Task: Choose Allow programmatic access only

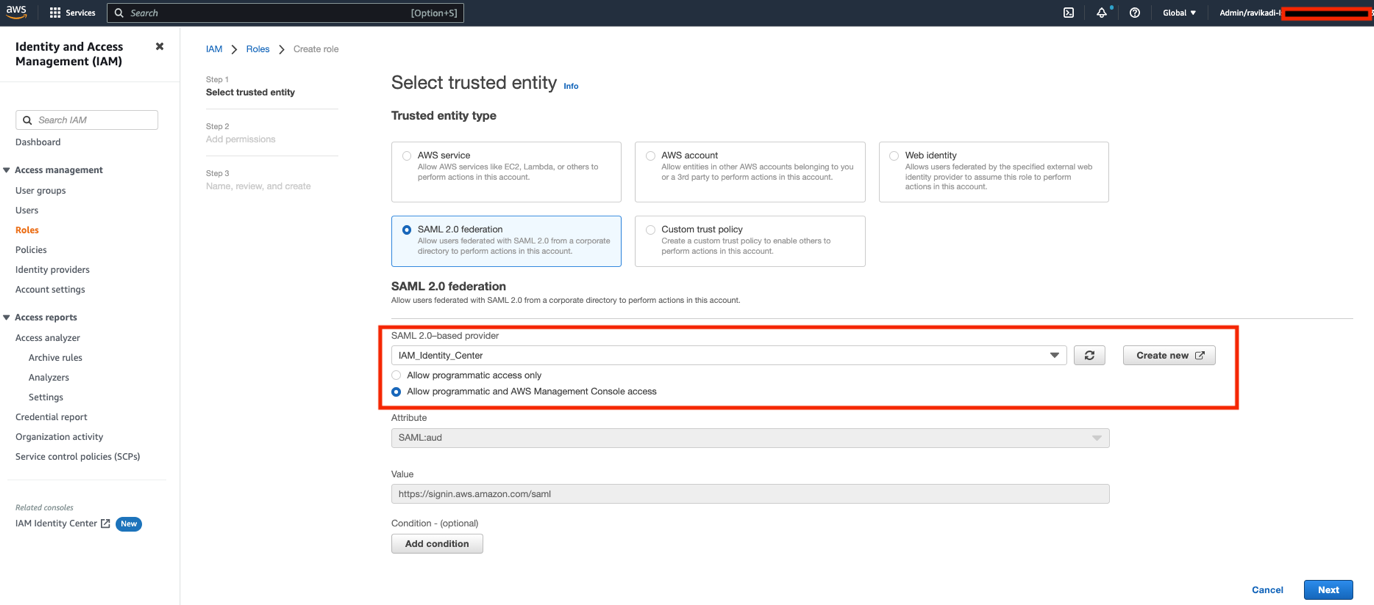Action: 396,375
